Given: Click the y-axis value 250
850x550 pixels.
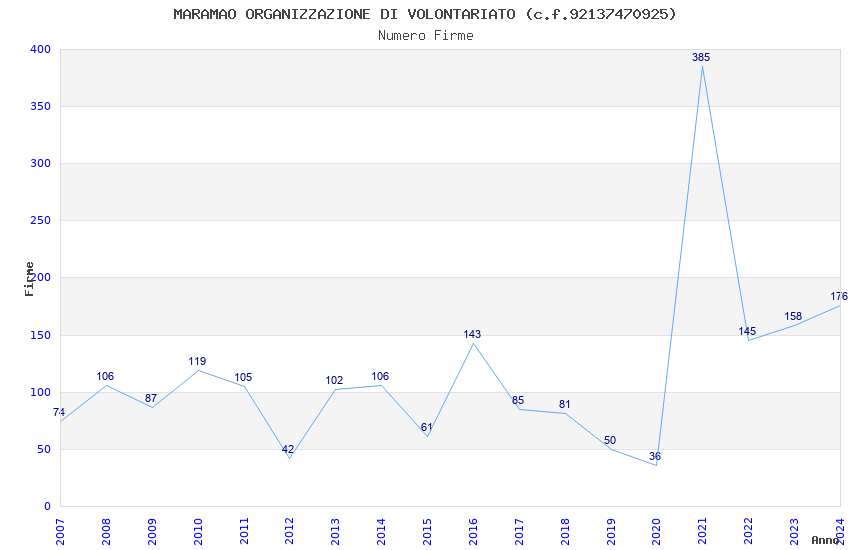Looking at the screenshot, I should pyautogui.click(x=41, y=221).
